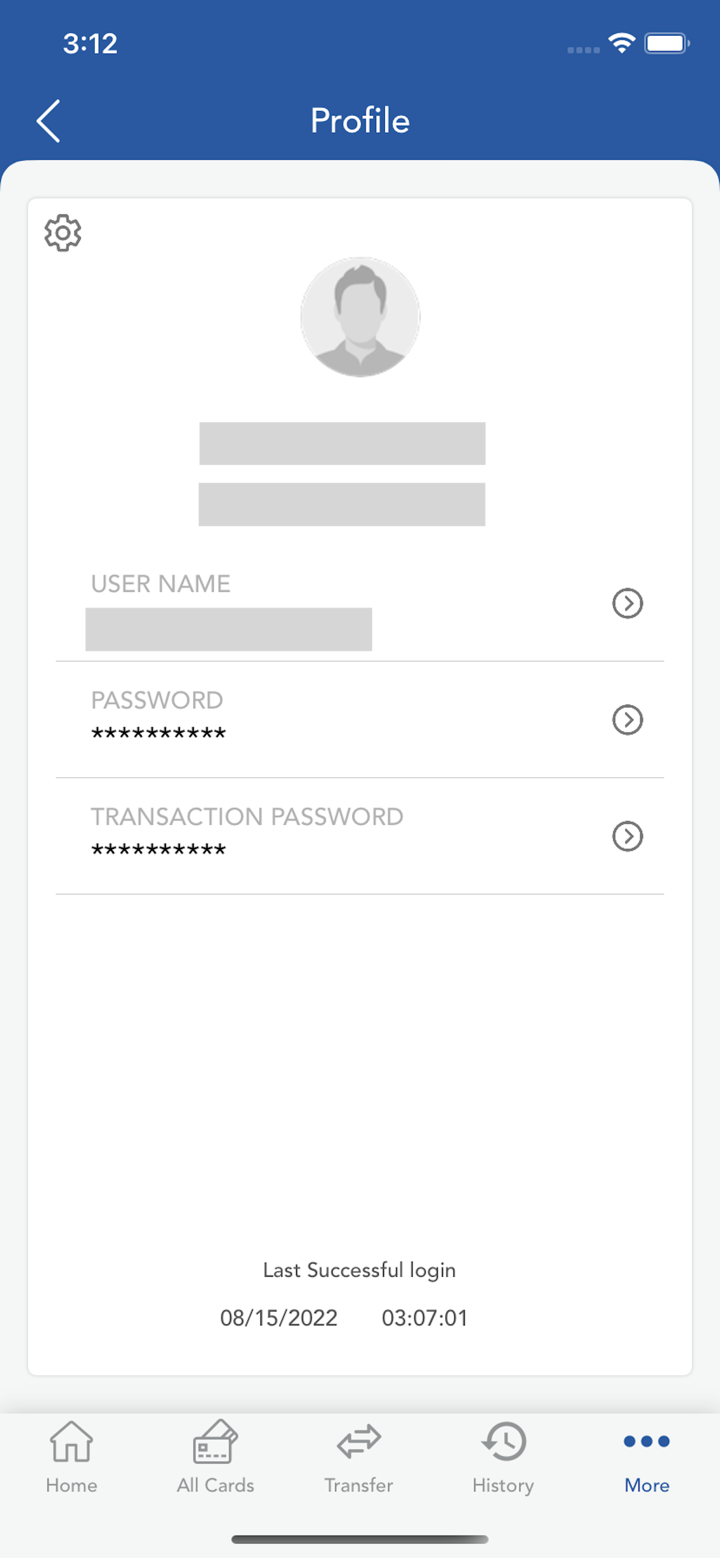Tap the history clock icon
This screenshot has height=1558, width=720.
point(503,1442)
